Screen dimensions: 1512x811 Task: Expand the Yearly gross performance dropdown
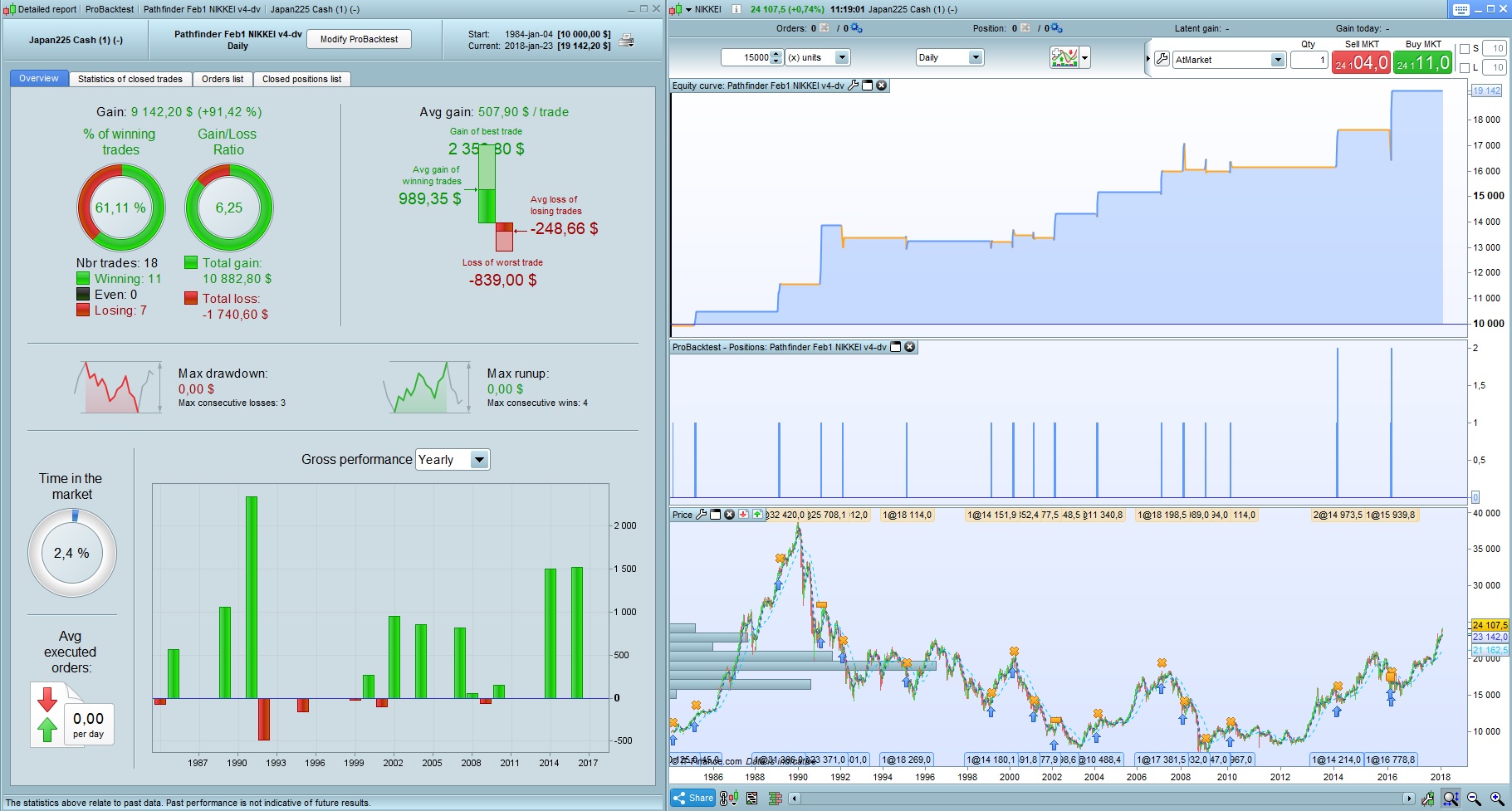point(453,460)
